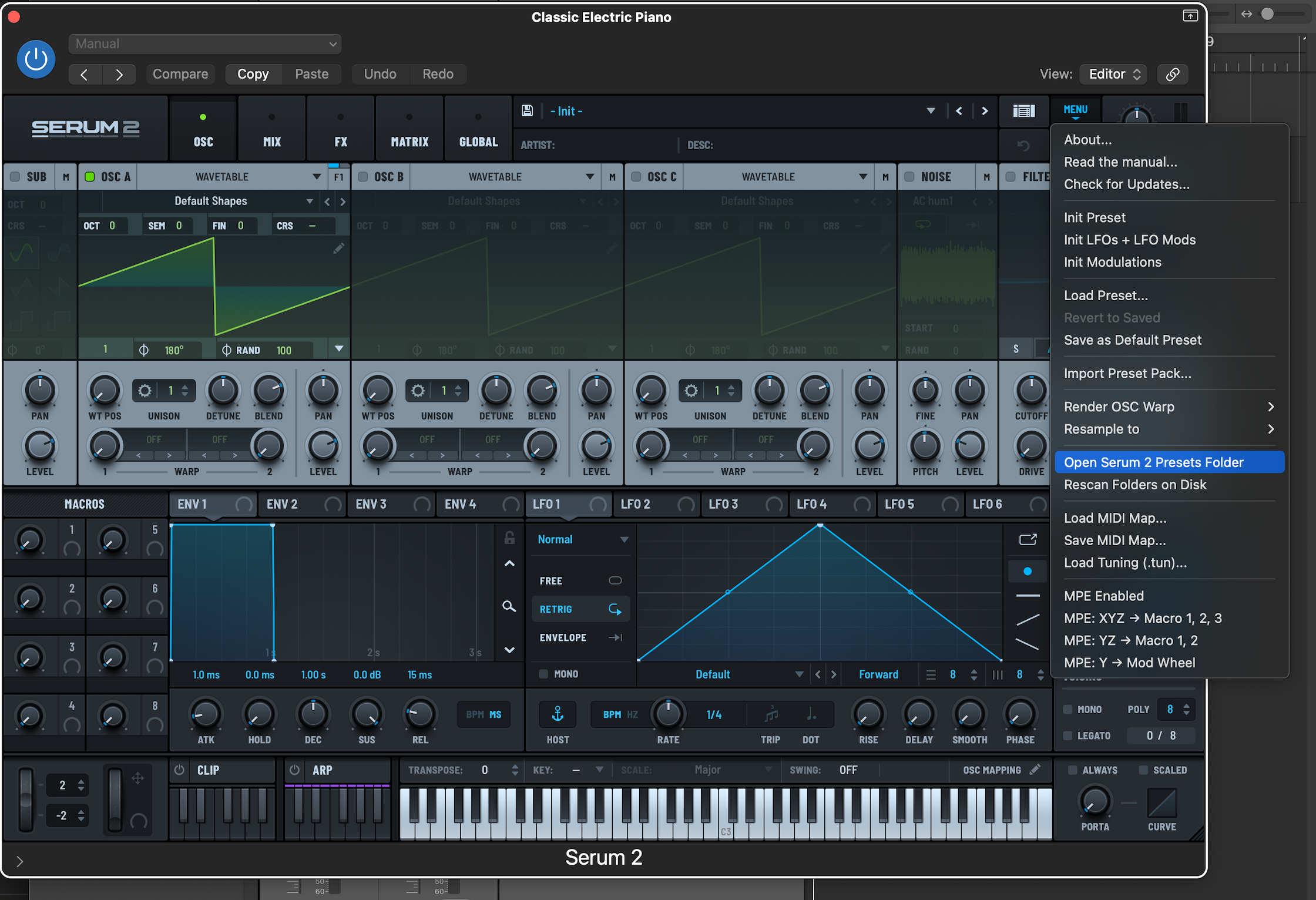Image resolution: width=1316 pixels, height=900 pixels.
Task: Switch to the FX tab
Action: (x=341, y=129)
